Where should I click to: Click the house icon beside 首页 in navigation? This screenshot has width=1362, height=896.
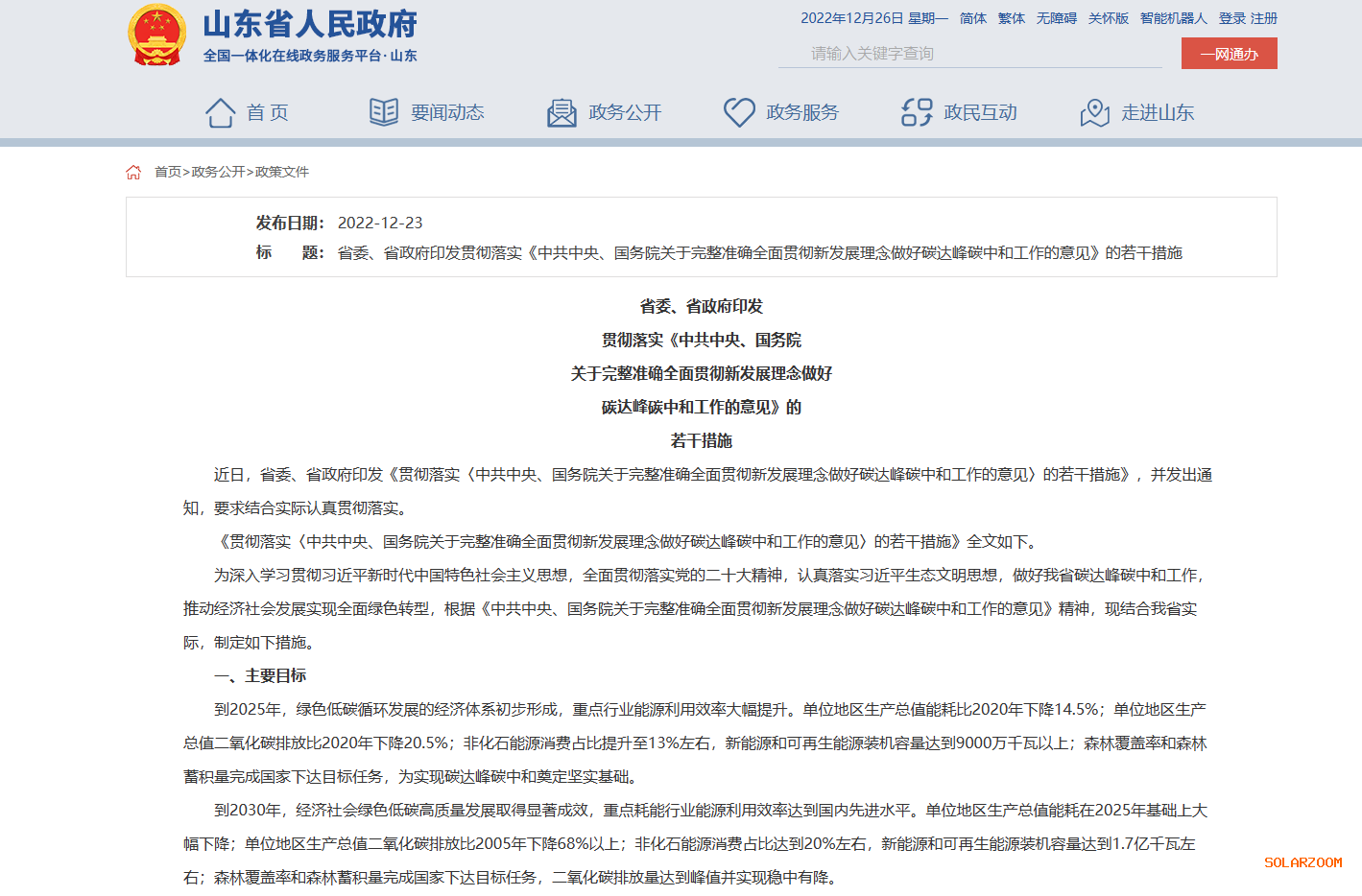[220, 113]
